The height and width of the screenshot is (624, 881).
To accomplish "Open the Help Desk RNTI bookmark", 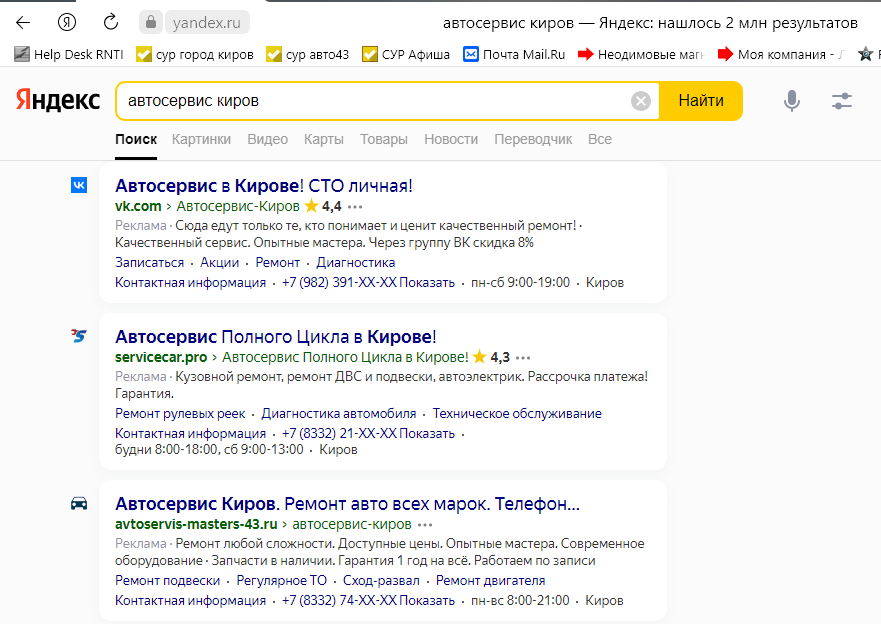I will pyautogui.click(x=69, y=54).
